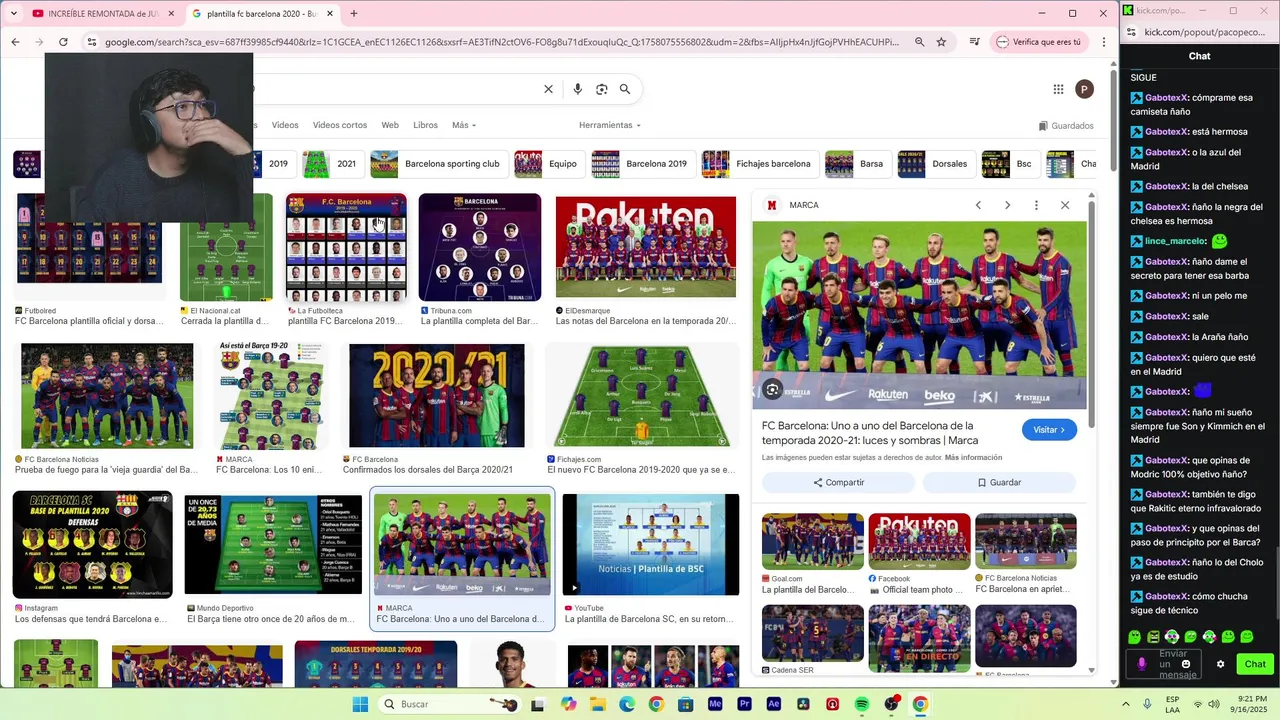The height and width of the screenshot is (720, 1280).
Task: Visit the MARCA page with Visitar button
Action: [x=1049, y=430]
